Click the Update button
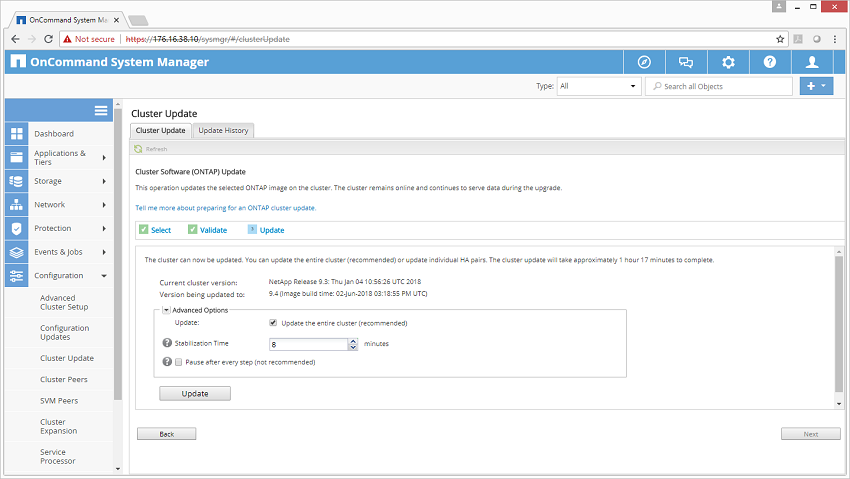 tap(195, 394)
